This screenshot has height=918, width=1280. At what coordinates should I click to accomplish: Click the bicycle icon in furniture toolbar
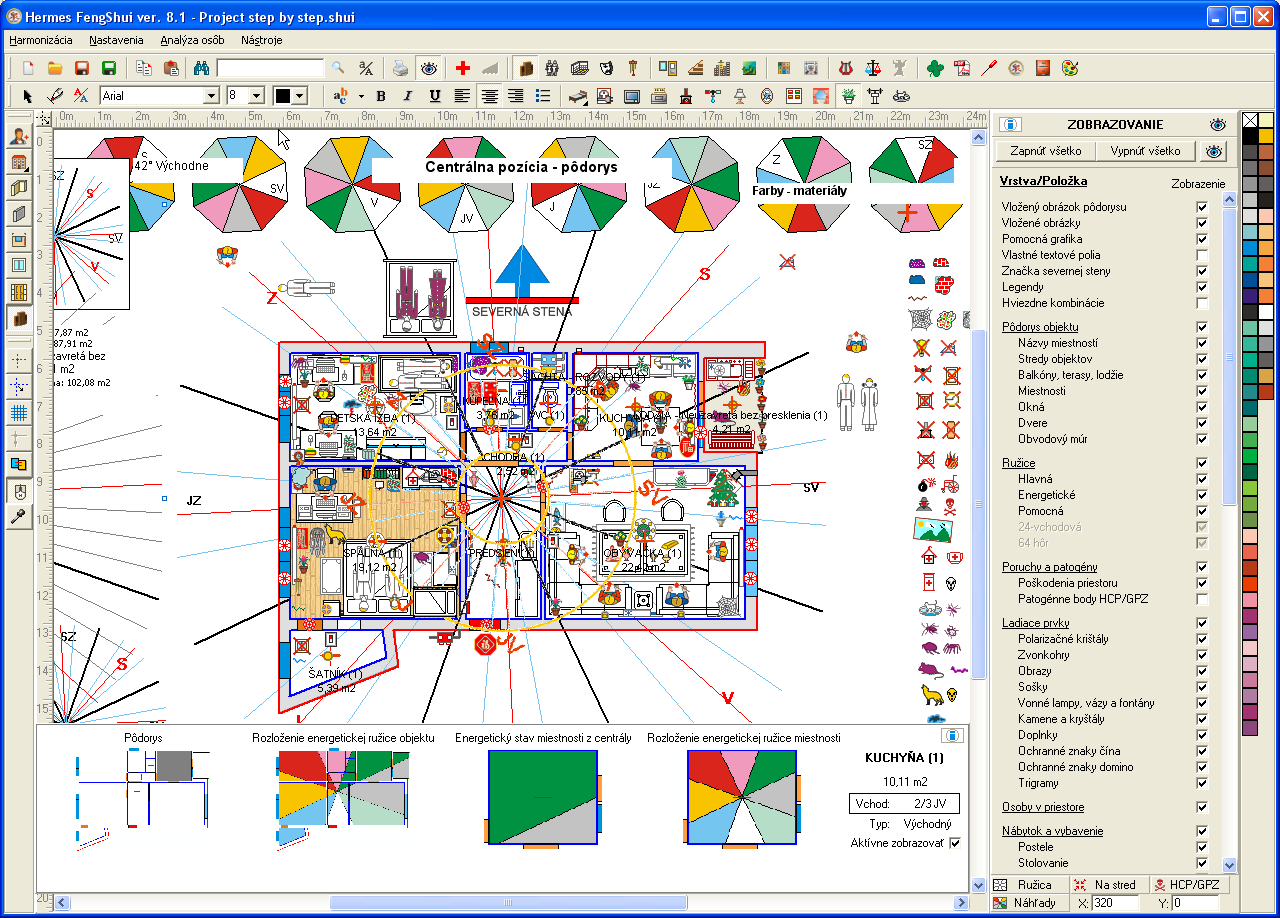[x=902, y=96]
